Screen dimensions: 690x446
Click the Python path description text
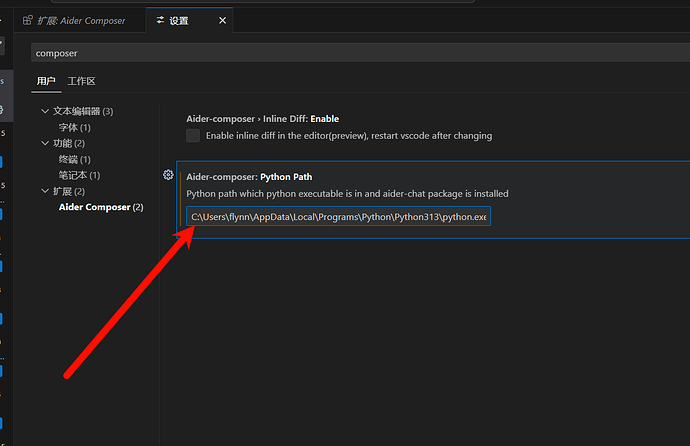pyautogui.click(x=347, y=194)
